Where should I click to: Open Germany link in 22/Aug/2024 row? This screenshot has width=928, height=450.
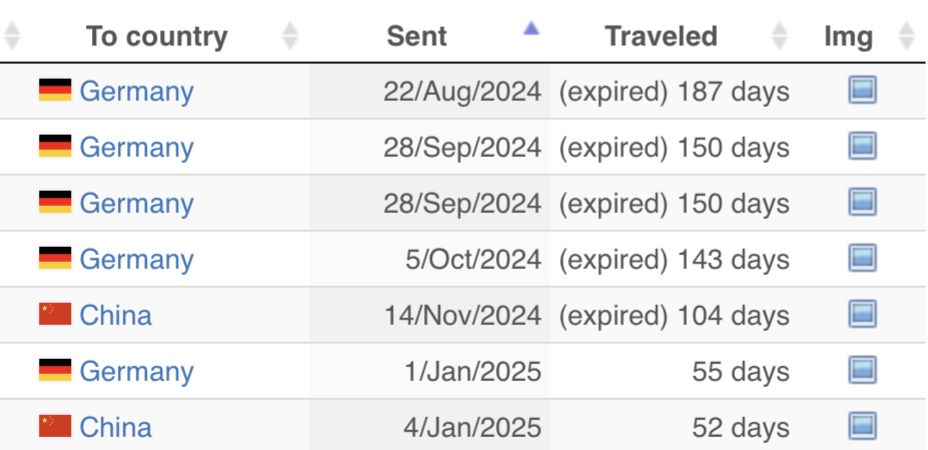coord(137,92)
